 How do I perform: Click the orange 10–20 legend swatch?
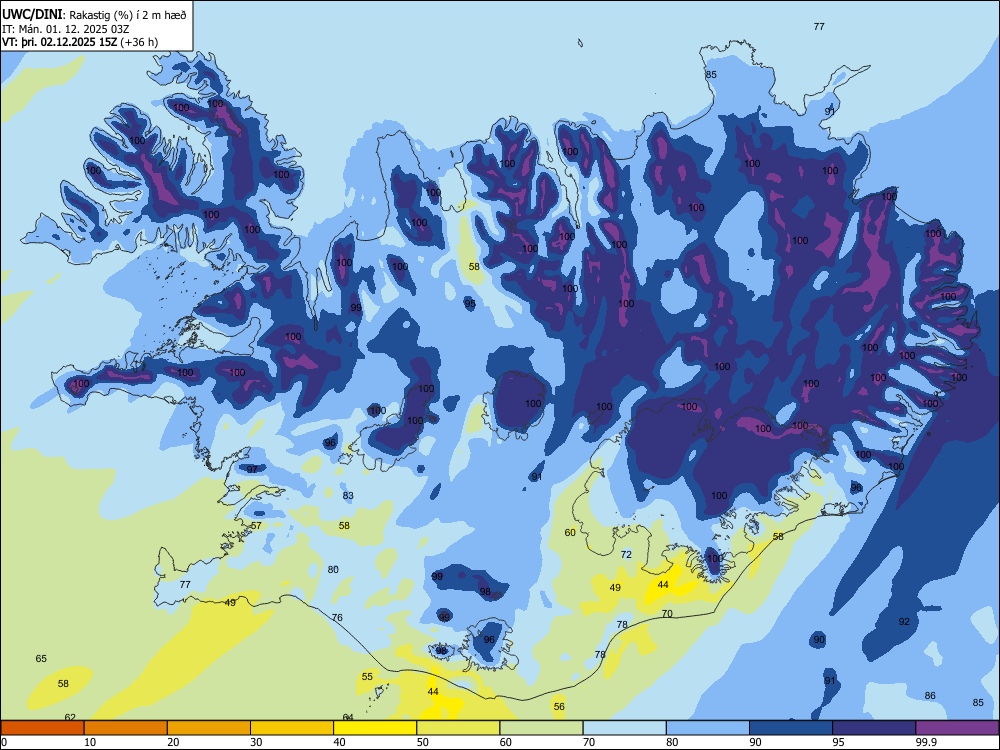(126, 728)
